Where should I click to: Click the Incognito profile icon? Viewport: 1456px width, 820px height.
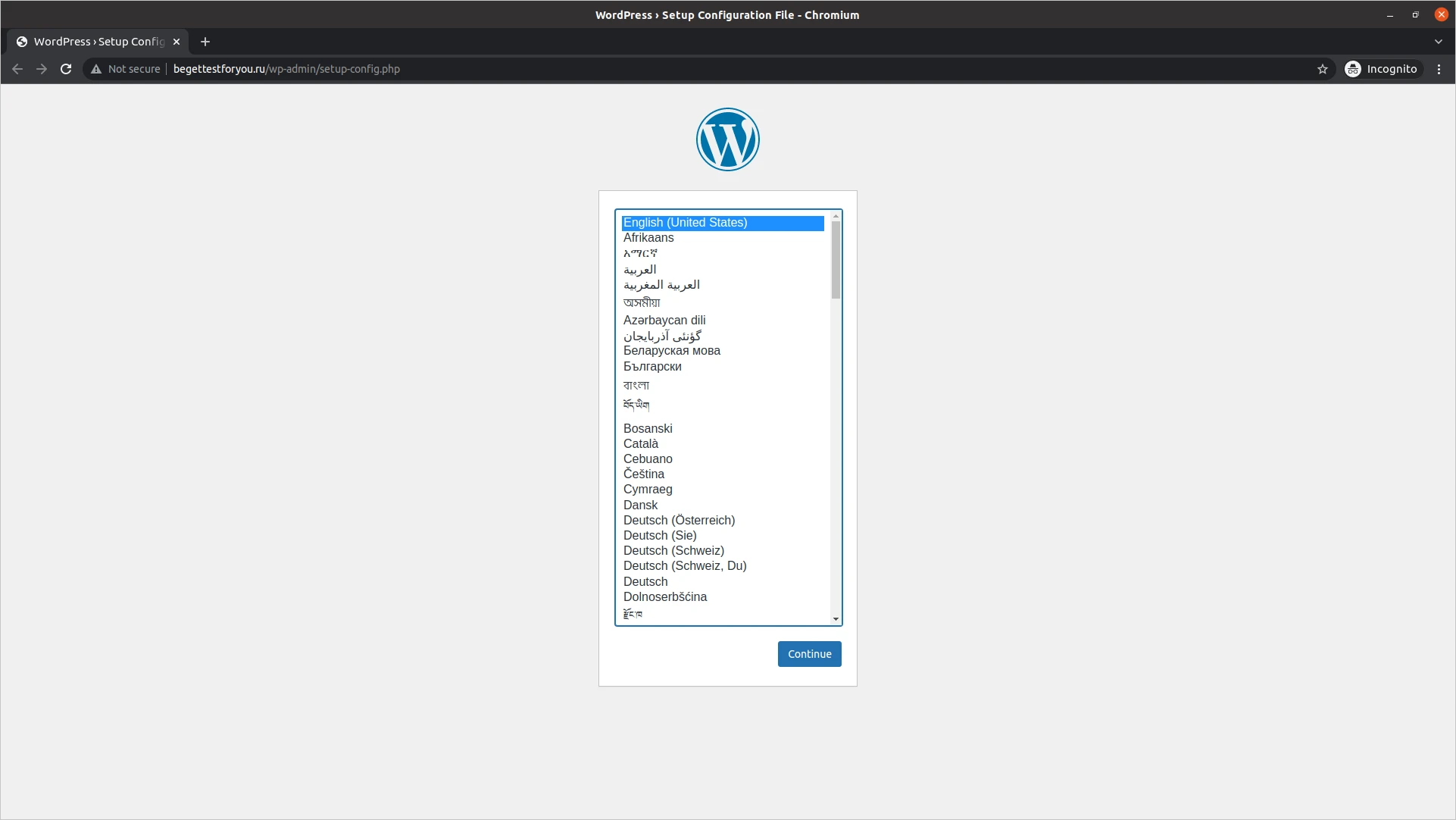pos(1353,68)
